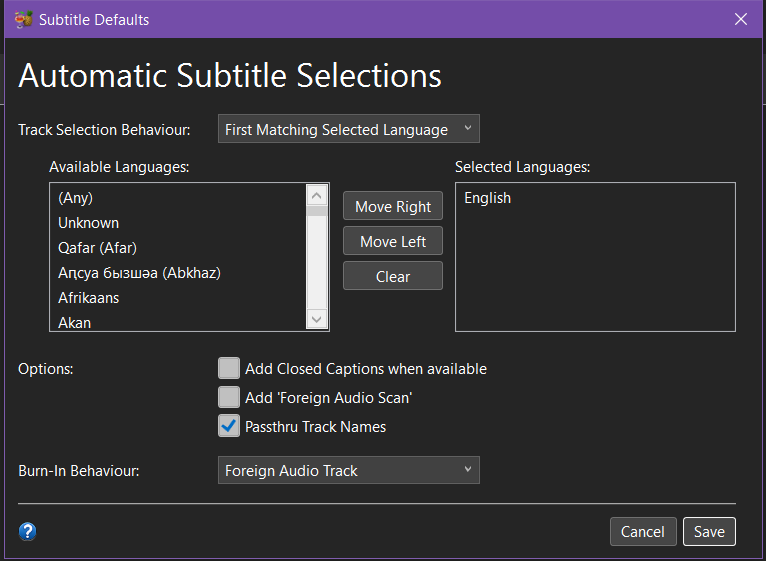Click the Move Left button
Screen dimensions: 766x561
[x=393, y=241]
